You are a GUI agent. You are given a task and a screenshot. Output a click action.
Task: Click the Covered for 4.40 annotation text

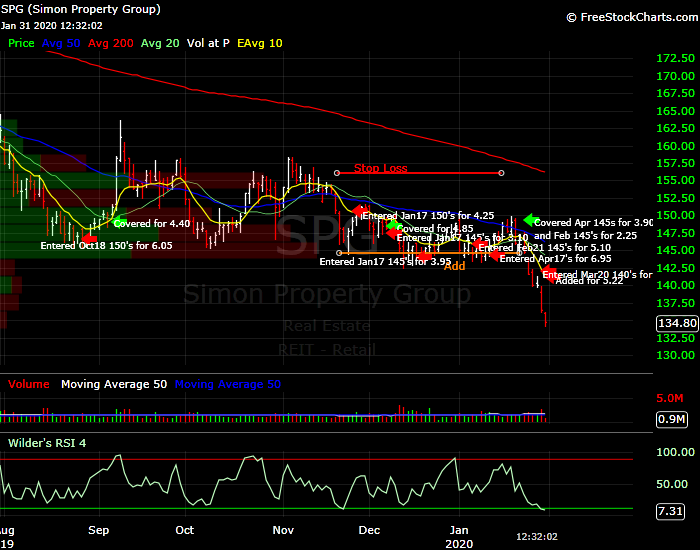pyautogui.click(x=152, y=224)
